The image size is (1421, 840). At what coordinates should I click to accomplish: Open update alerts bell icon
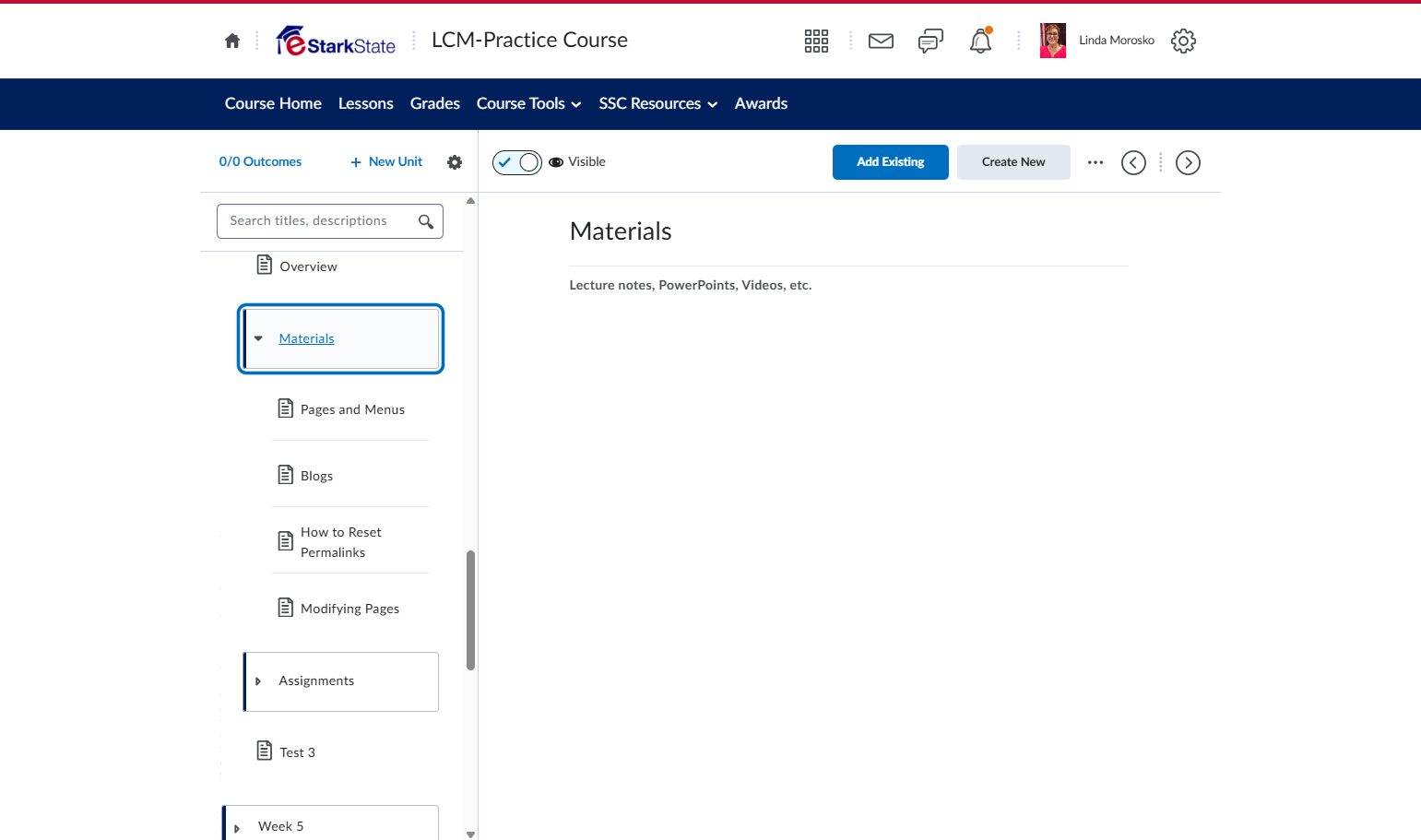980,41
